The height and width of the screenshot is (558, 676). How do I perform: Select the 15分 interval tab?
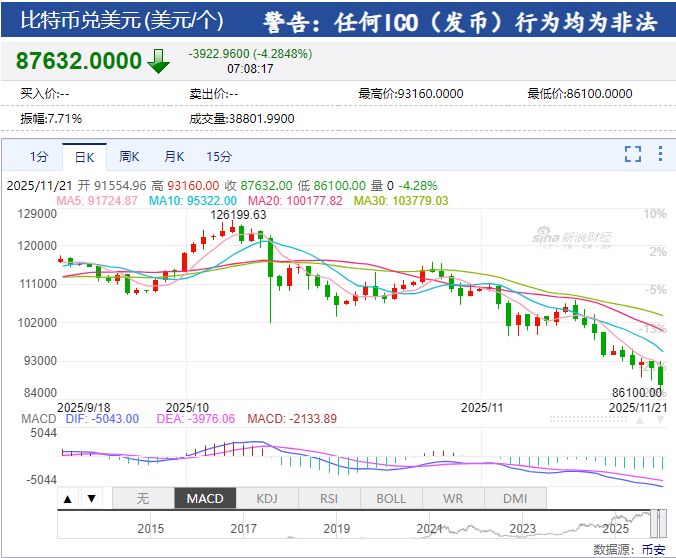[x=219, y=157]
